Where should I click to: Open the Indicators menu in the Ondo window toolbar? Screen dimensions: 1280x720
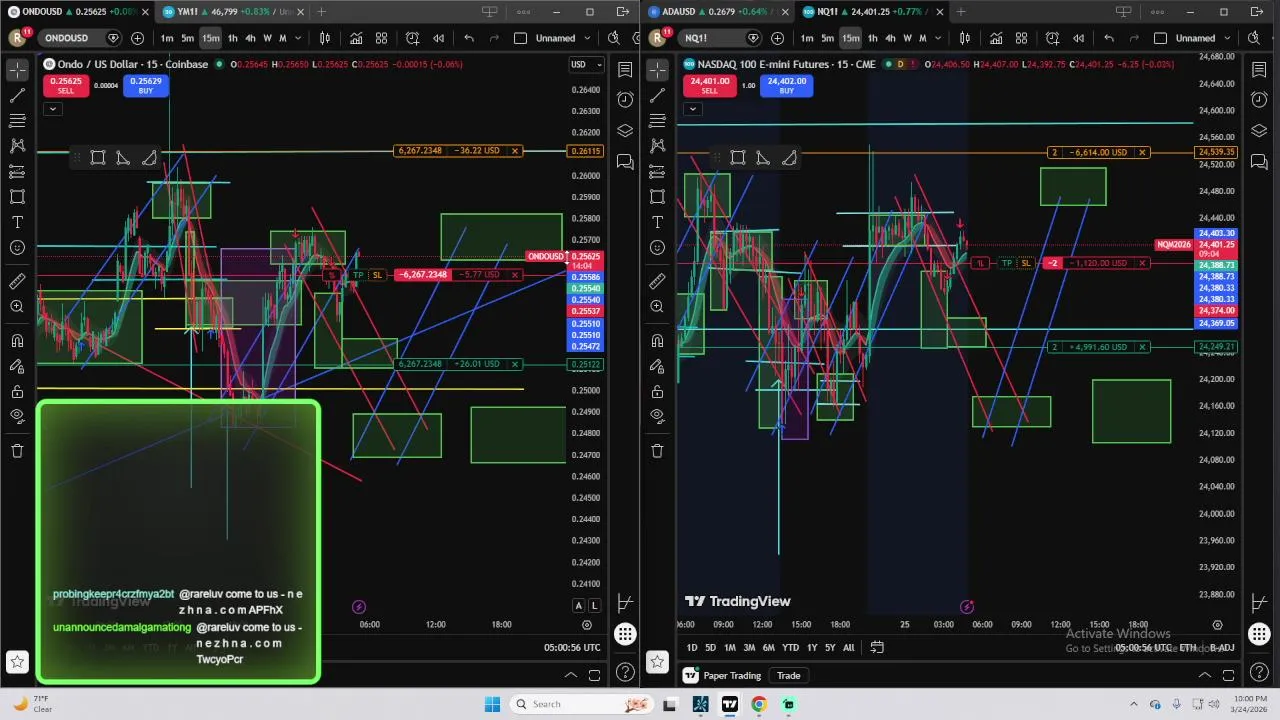[x=356, y=38]
